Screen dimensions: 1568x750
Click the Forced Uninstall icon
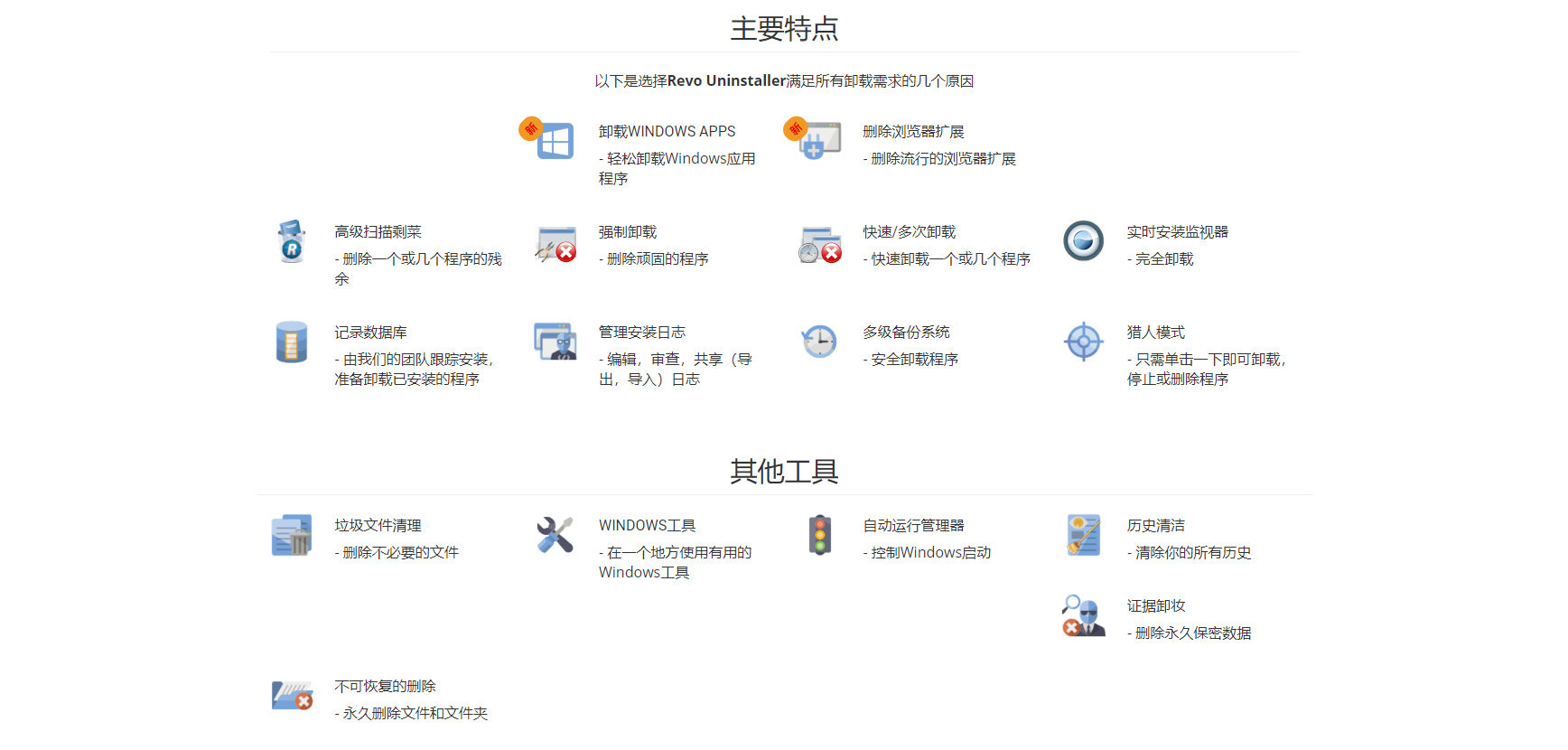(555, 245)
